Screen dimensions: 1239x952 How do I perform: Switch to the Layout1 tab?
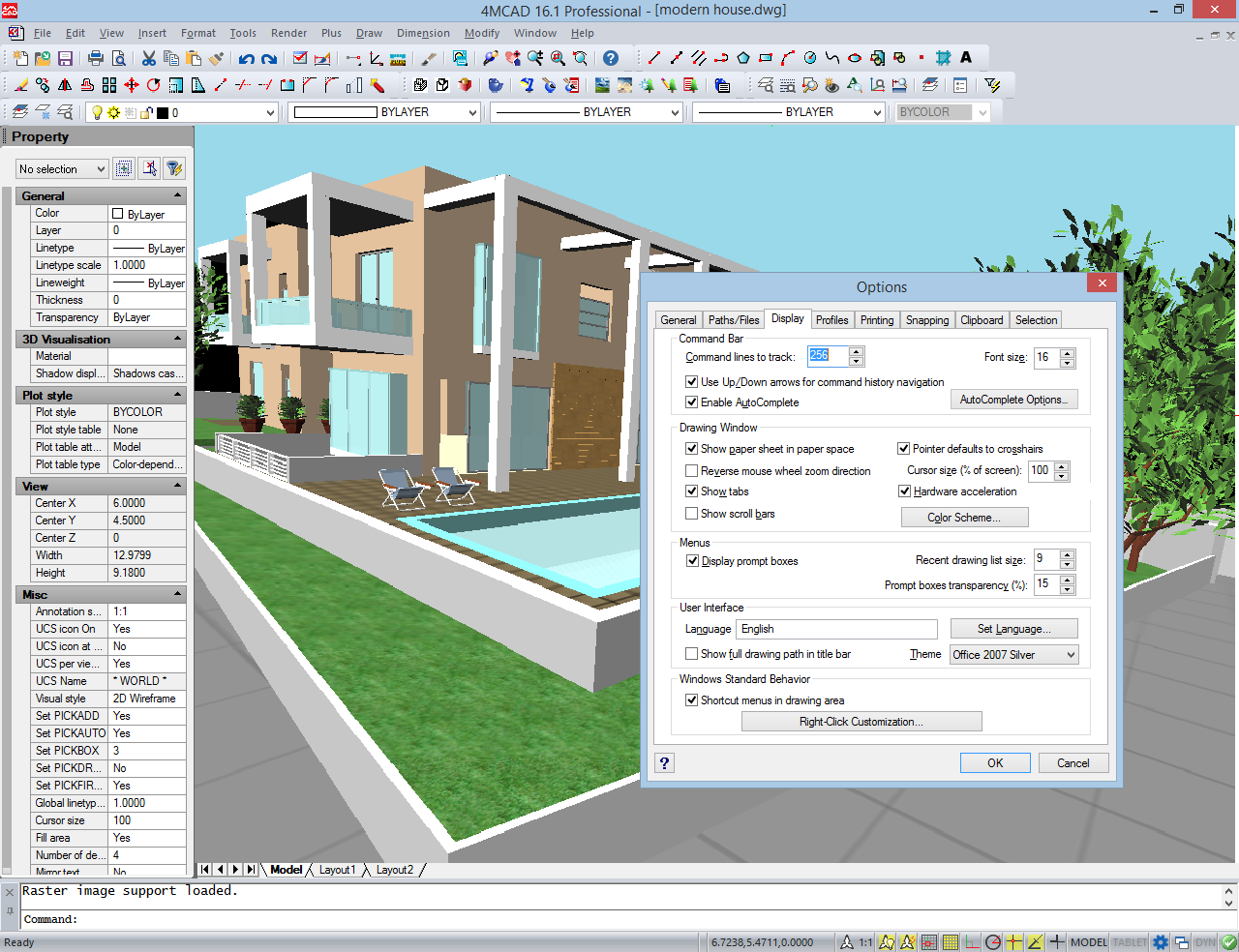click(337, 870)
